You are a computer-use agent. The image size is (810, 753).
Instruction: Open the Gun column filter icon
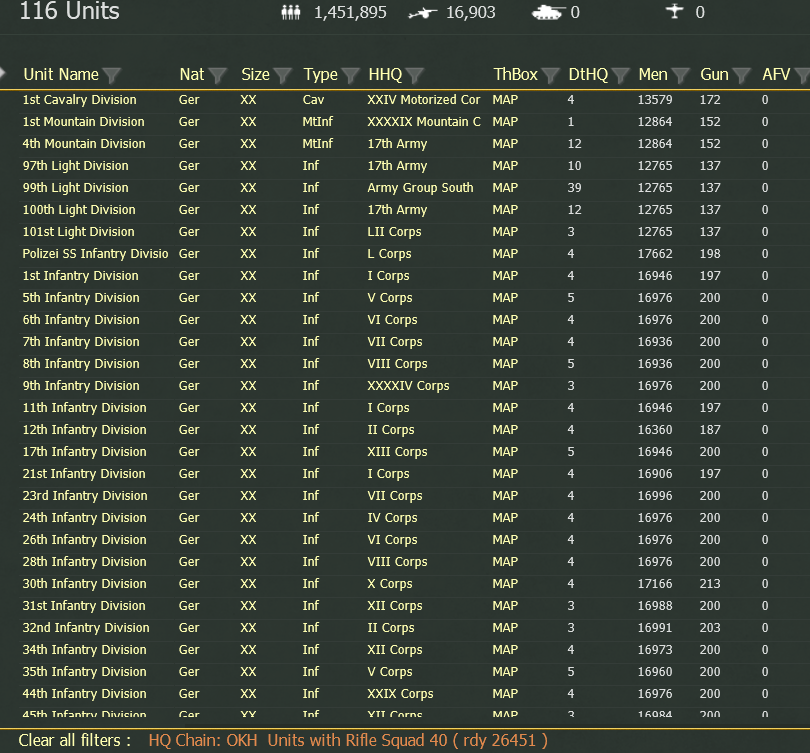(x=742, y=75)
